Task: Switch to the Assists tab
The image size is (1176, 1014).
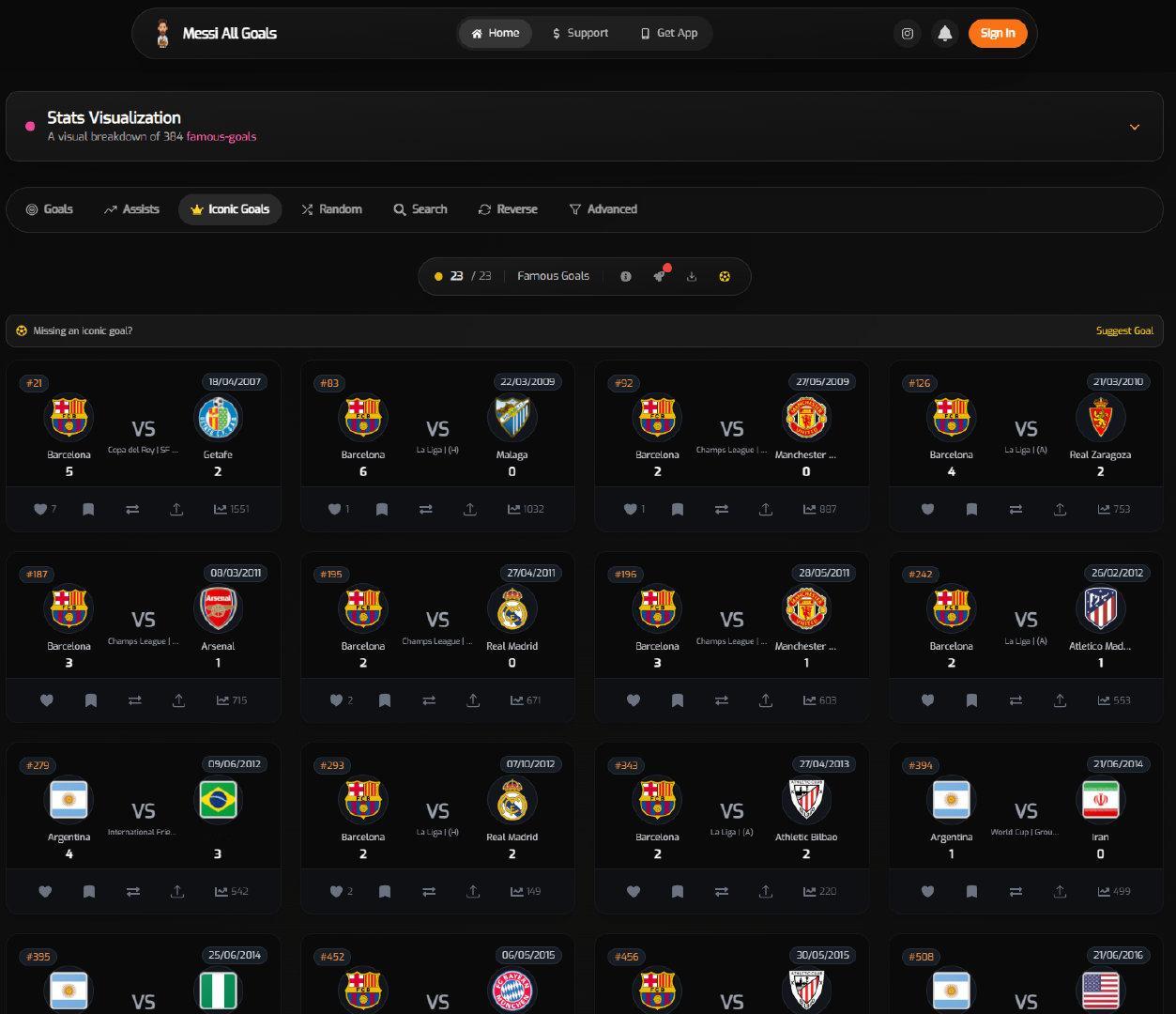Action: tap(131, 209)
